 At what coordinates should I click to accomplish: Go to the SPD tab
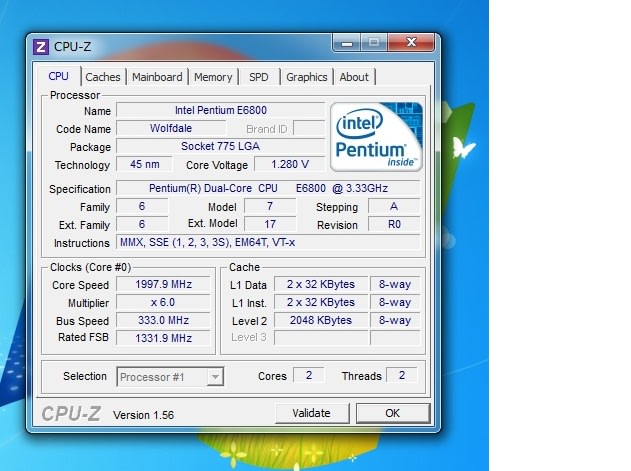point(258,77)
